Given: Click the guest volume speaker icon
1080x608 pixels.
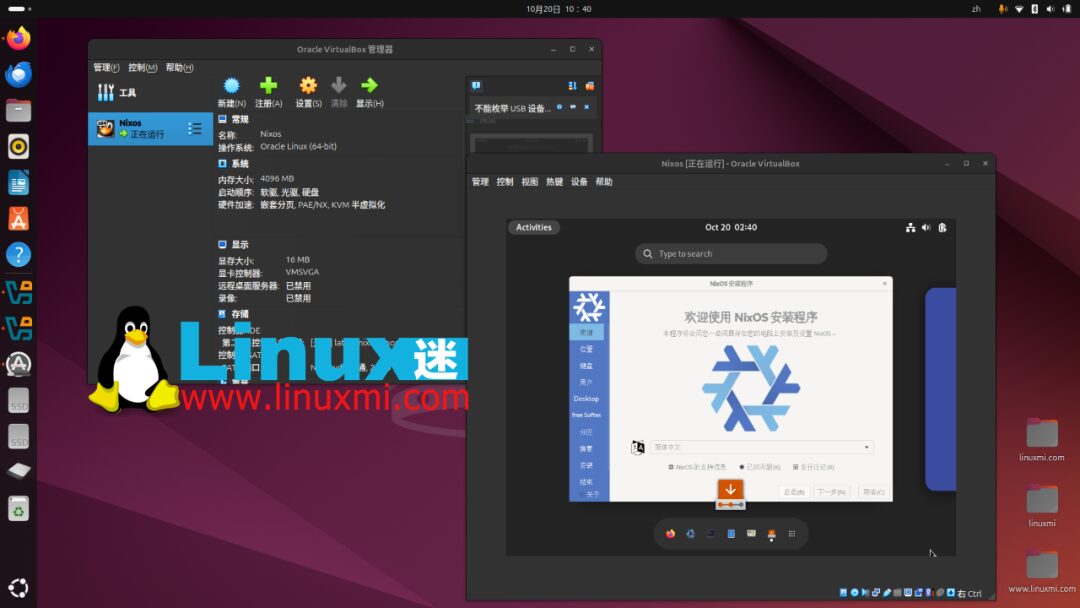Looking at the screenshot, I should coord(926,227).
